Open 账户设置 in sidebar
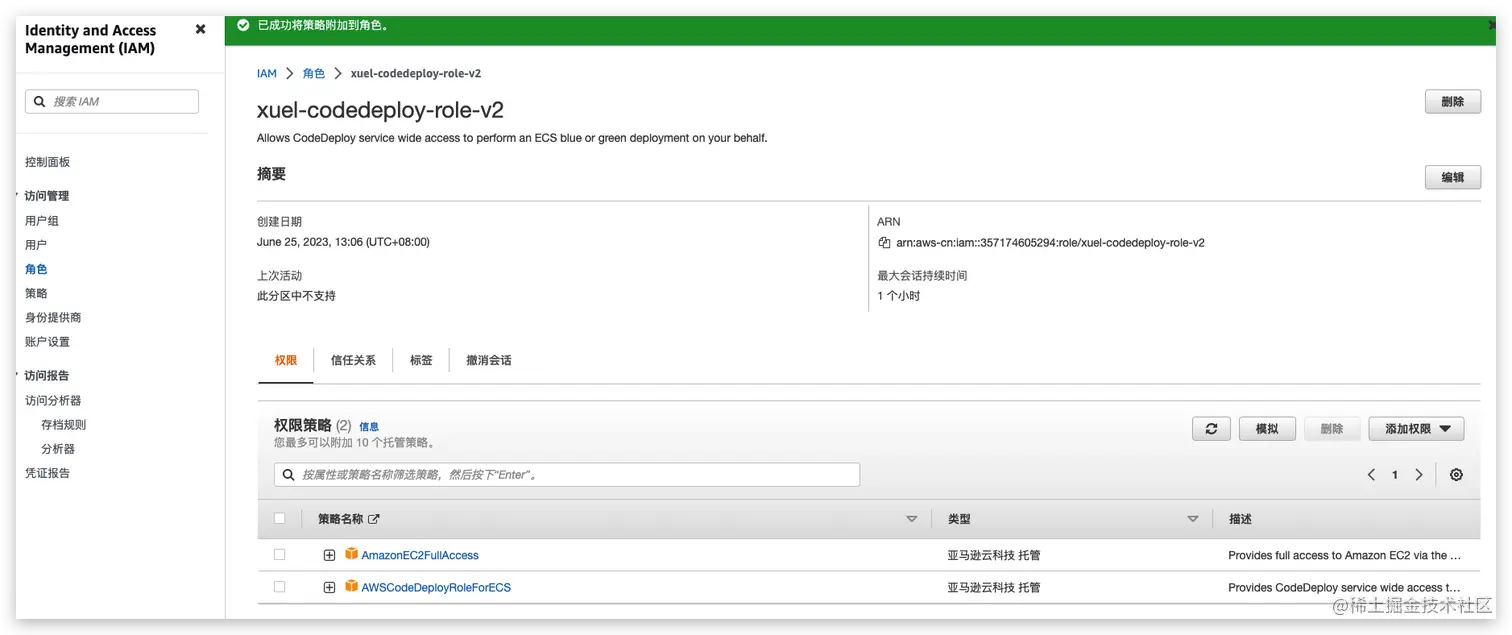 tap(47, 341)
